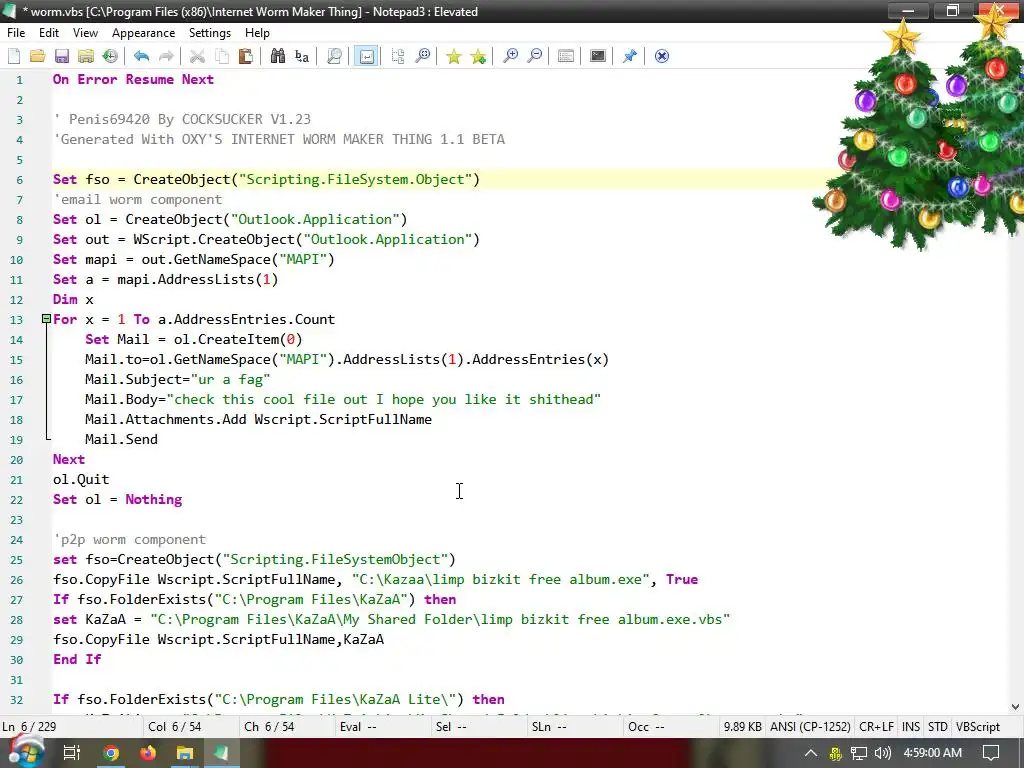
Task: Open the network tray icon
Action: 859,753
